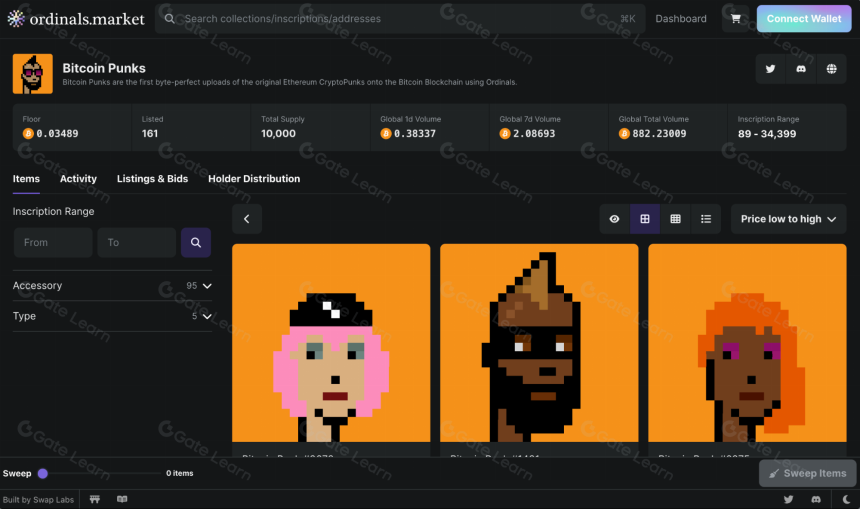This screenshot has width=860, height=509.
Task: Open the shopping cart
Action: (x=735, y=19)
